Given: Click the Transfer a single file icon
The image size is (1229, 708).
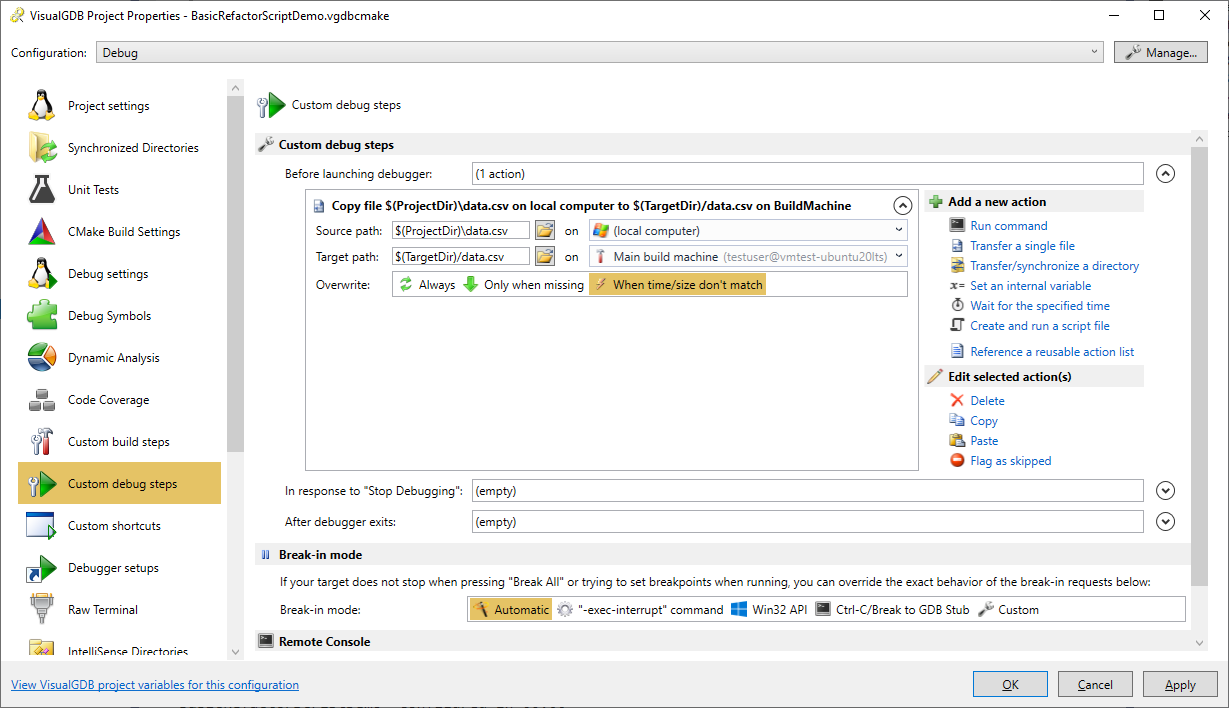Looking at the screenshot, I should point(957,246).
